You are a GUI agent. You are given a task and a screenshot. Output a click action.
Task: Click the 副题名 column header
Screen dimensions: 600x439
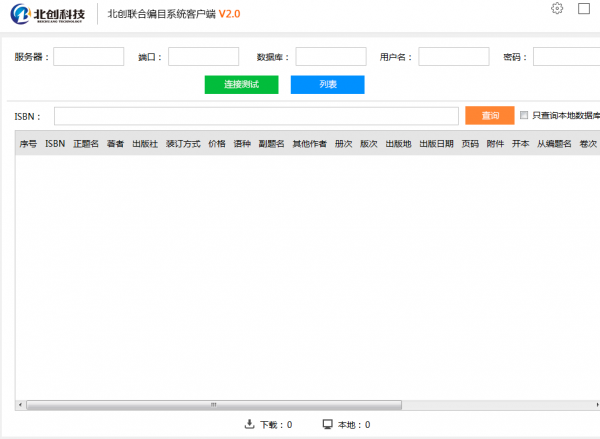pyautogui.click(x=272, y=144)
